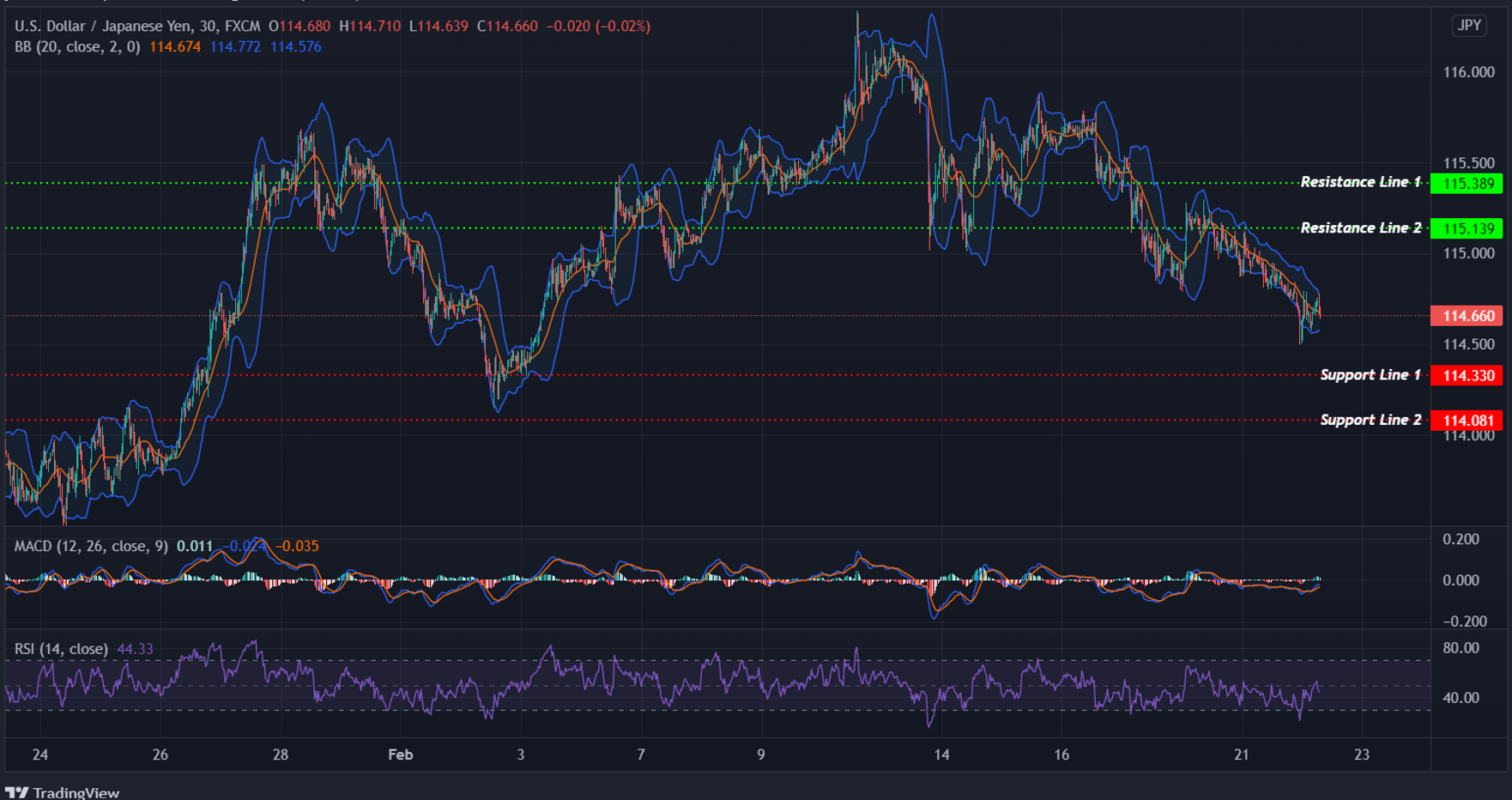
Task: Click the Feb label on the time axis
Action: [400, 755]
